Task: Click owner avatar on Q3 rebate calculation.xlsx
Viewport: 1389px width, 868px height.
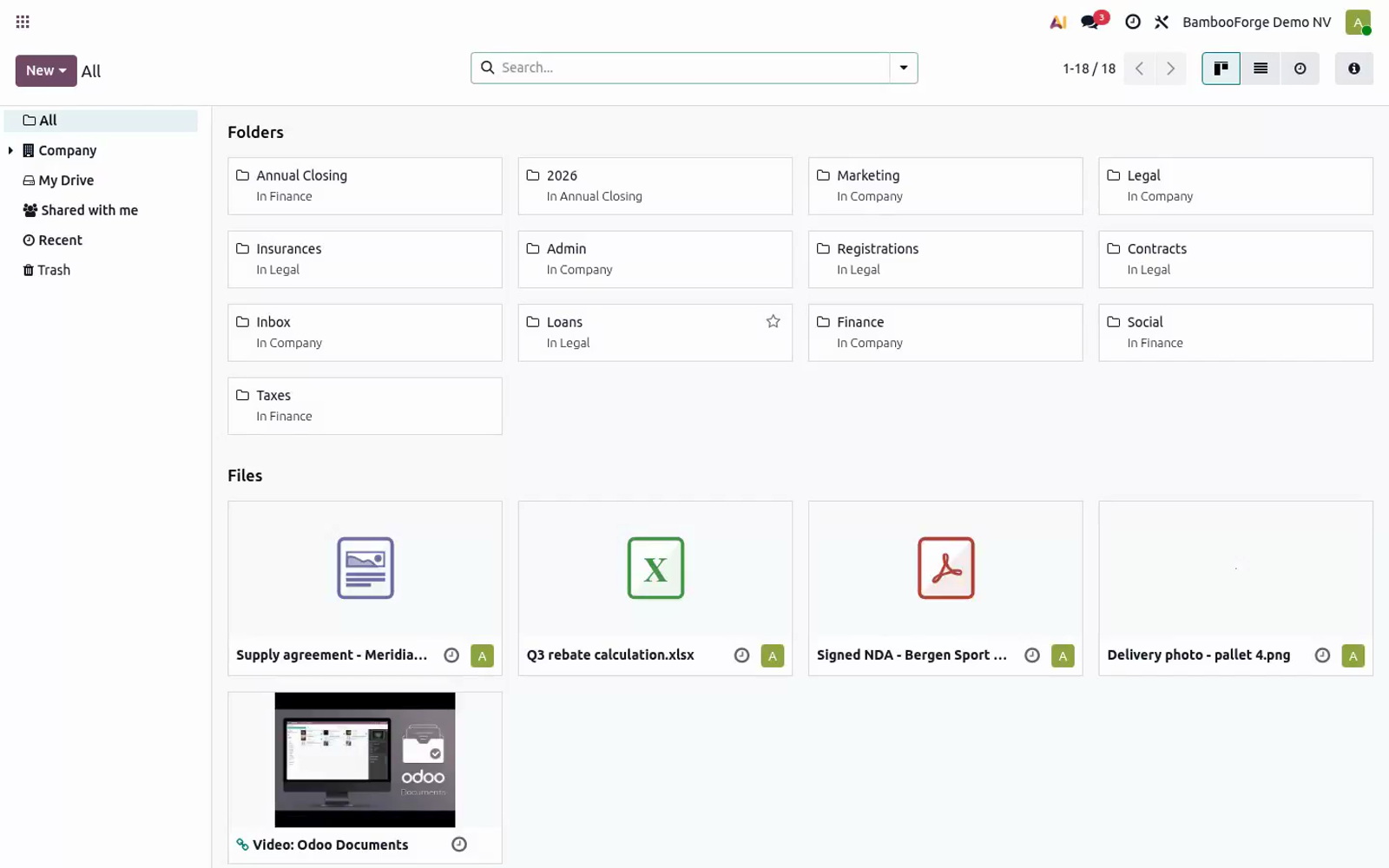Action: coord(773,656)
